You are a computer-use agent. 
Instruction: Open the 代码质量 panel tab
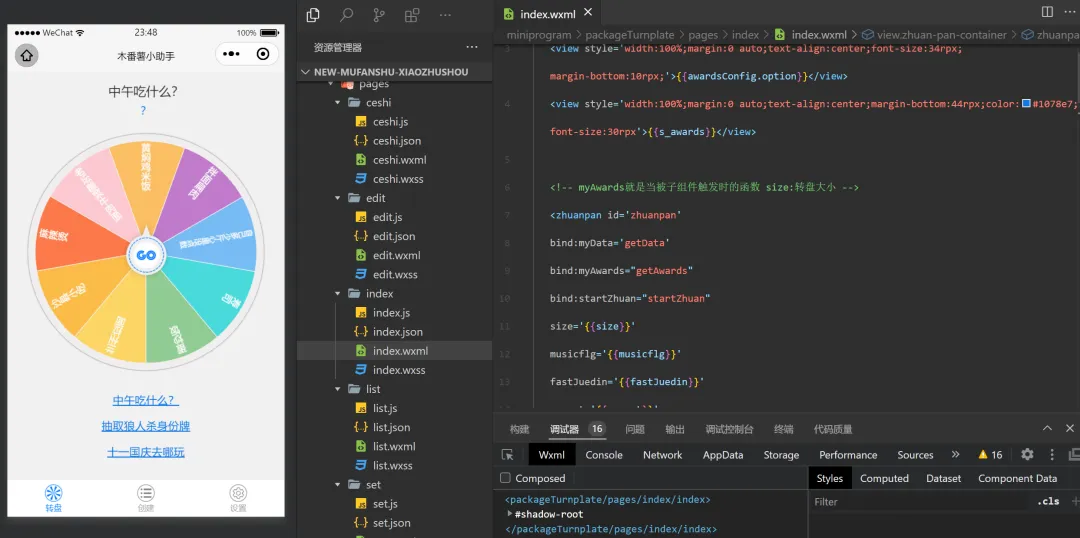tap(833, 429)
